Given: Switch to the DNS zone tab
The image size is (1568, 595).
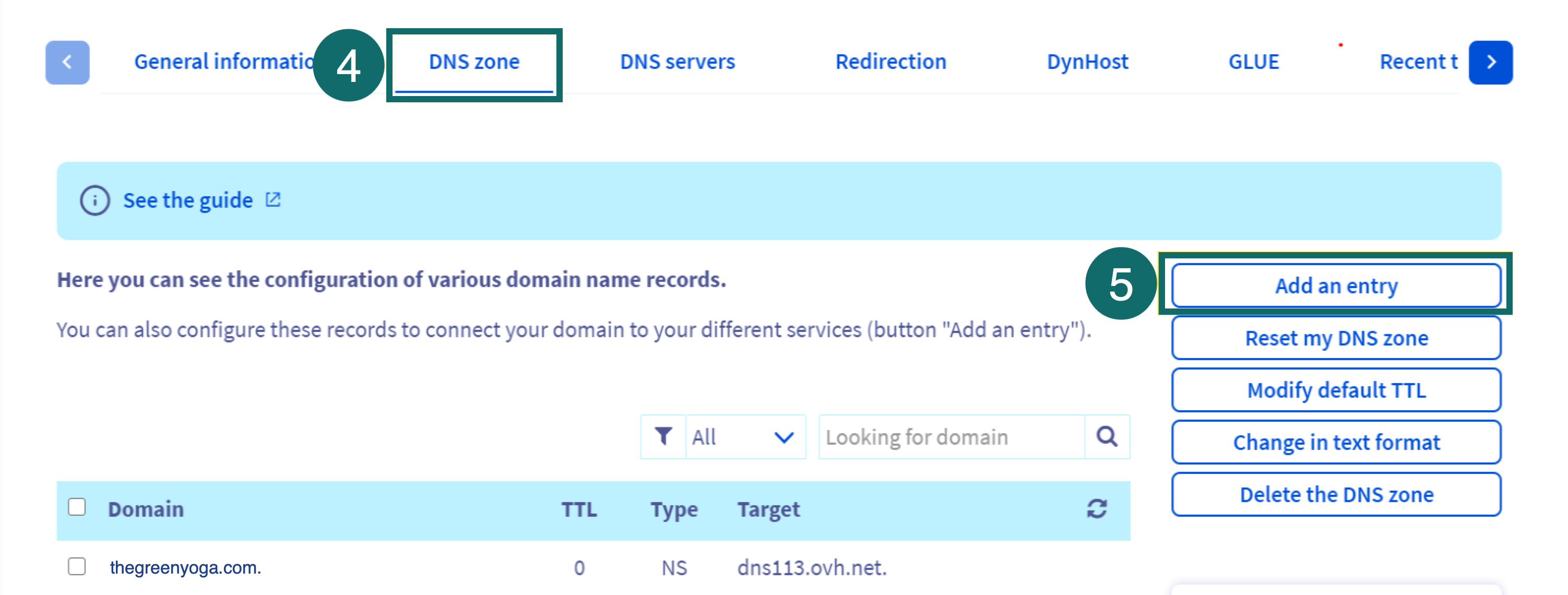Looking at the screenshot, I should 473,62.
